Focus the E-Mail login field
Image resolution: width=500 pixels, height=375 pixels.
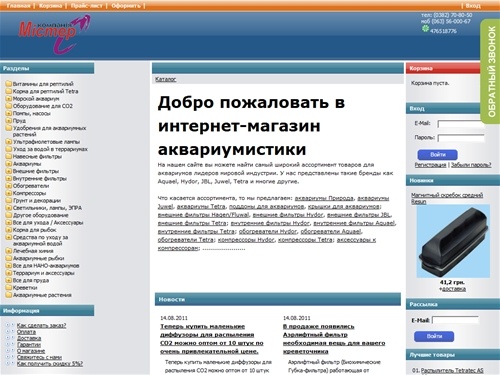(x=461, y=124)
